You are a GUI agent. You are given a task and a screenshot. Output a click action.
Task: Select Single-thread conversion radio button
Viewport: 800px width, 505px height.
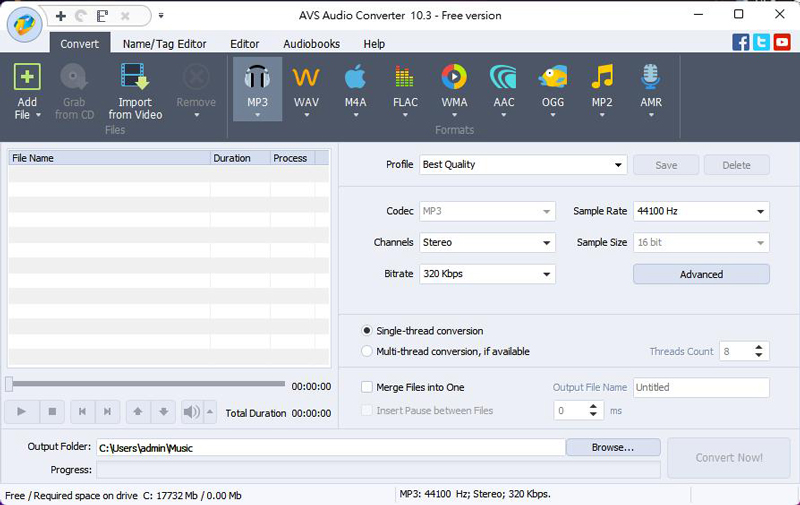coord(366,331)
